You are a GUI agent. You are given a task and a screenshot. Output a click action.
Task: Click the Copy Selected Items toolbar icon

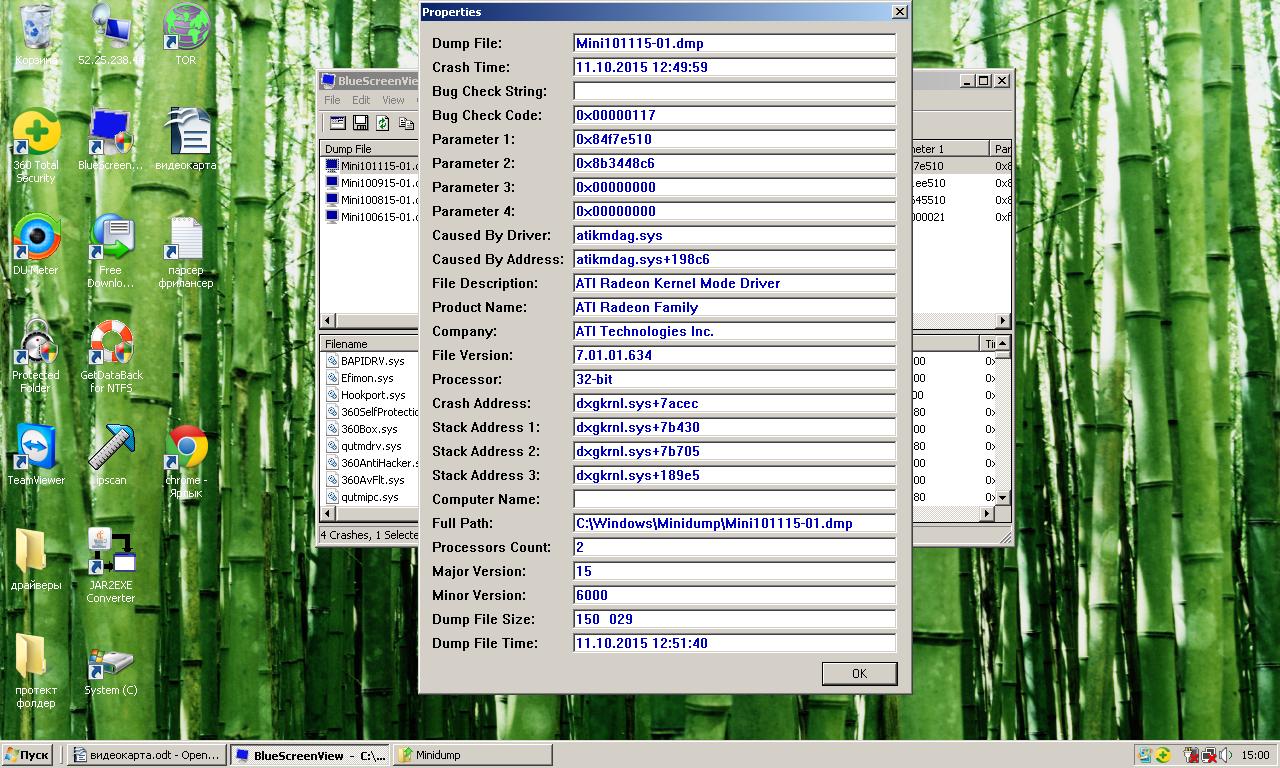[x=406, y=123]
